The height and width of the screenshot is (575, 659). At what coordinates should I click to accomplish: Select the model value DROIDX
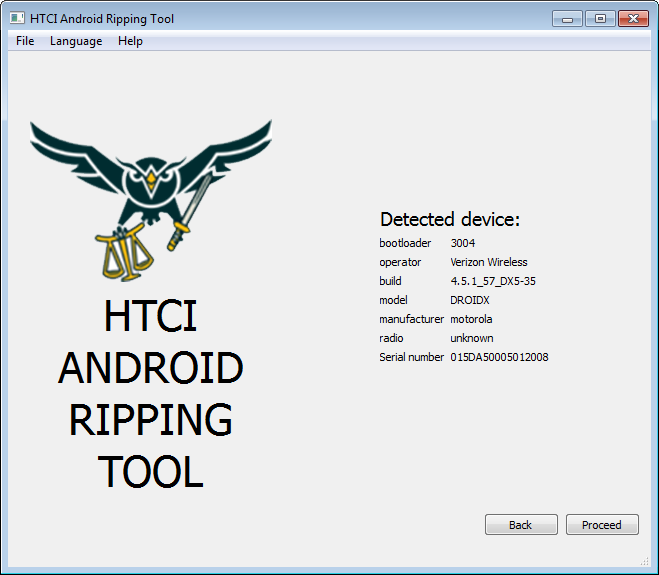(470, 300)
